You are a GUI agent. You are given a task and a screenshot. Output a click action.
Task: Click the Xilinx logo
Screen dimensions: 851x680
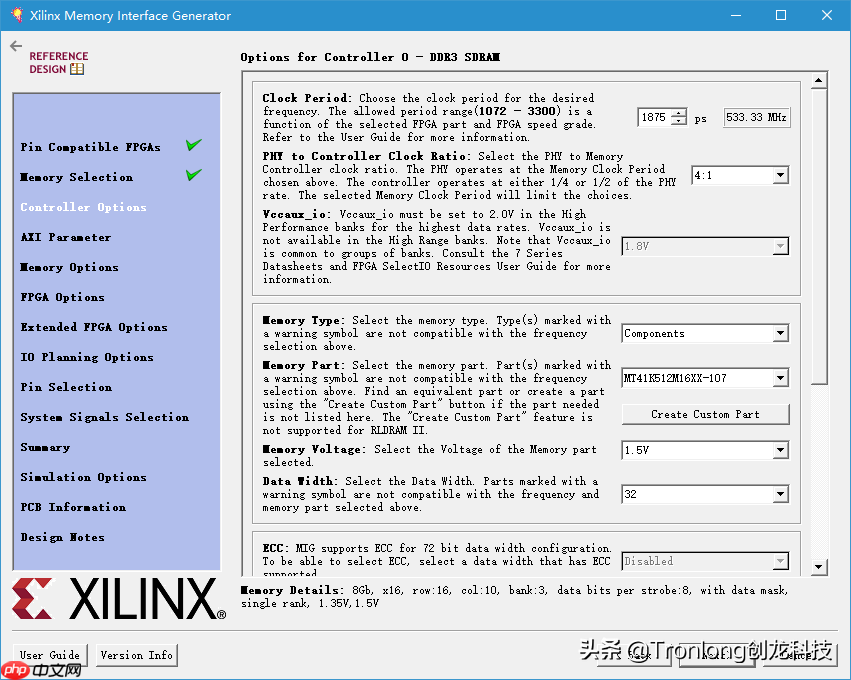[x=119, y=599]
